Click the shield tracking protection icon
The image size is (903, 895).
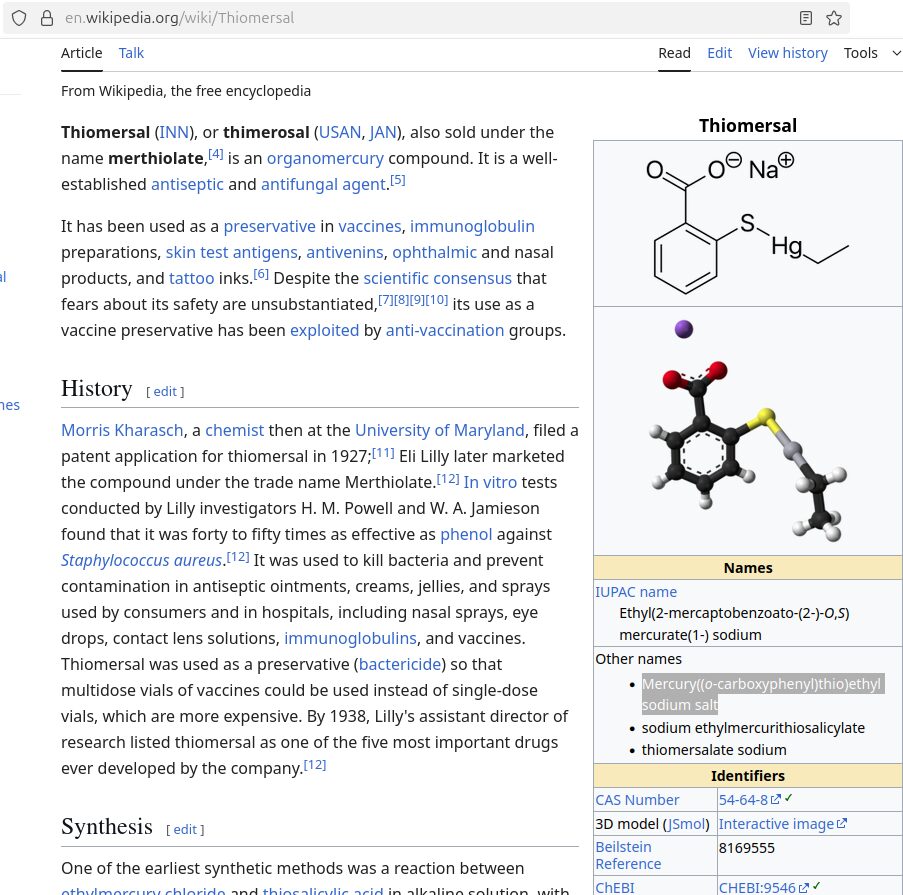[19, 18]
